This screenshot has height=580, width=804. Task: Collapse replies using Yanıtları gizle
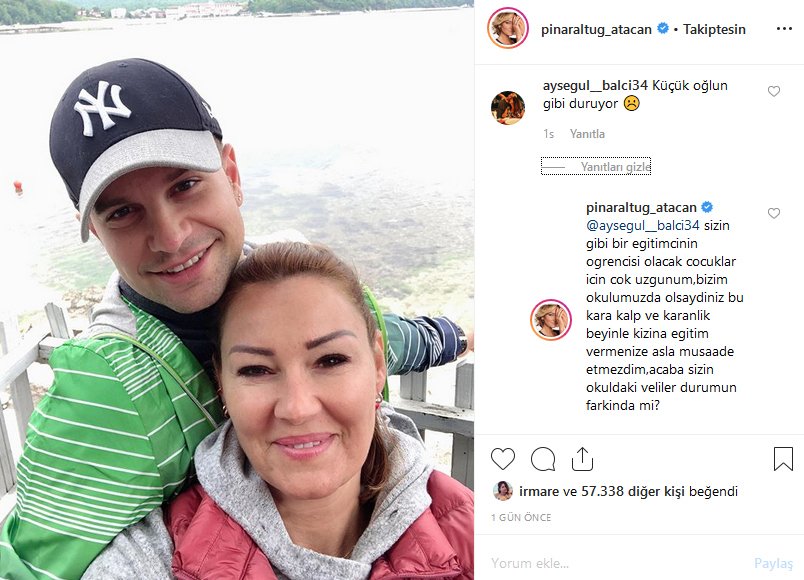(x=596, y=166)
